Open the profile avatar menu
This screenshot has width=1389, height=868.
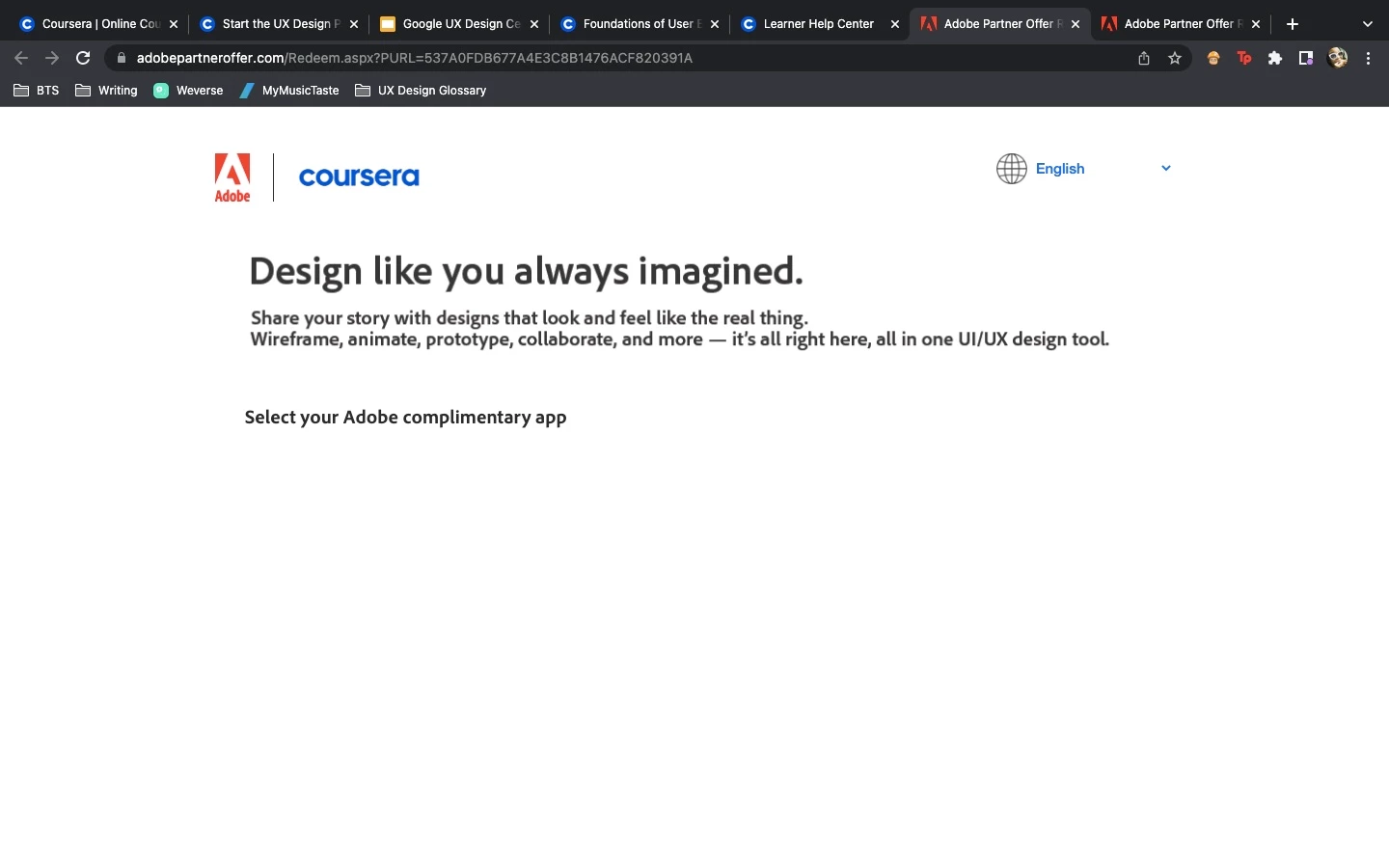(x=1337, y=58)
